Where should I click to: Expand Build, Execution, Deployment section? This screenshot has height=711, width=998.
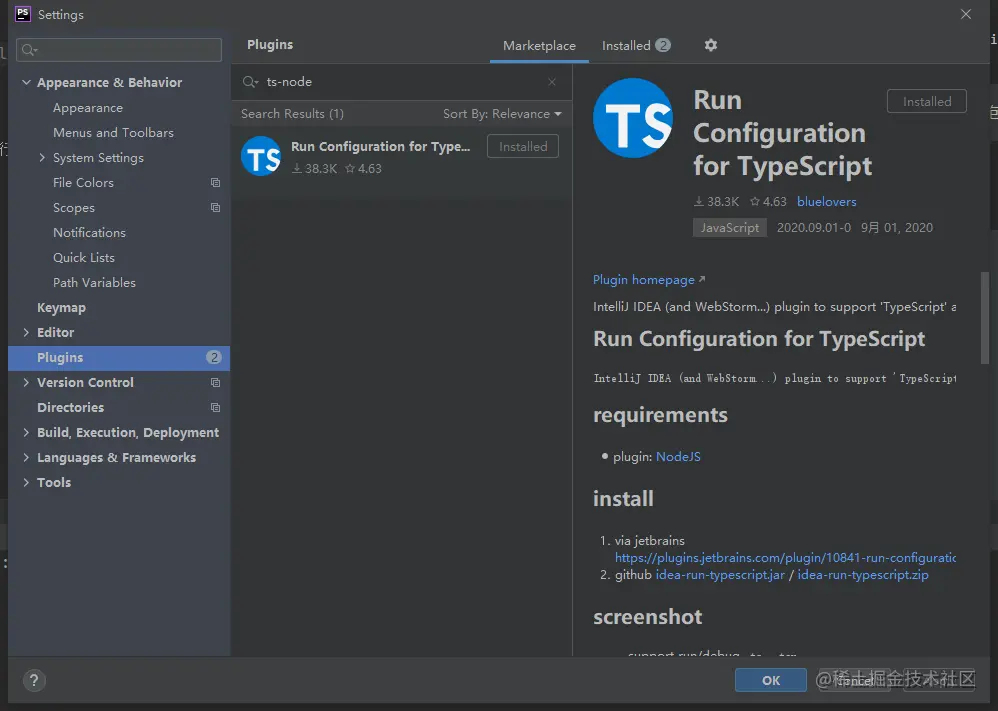tap(26, 432)
